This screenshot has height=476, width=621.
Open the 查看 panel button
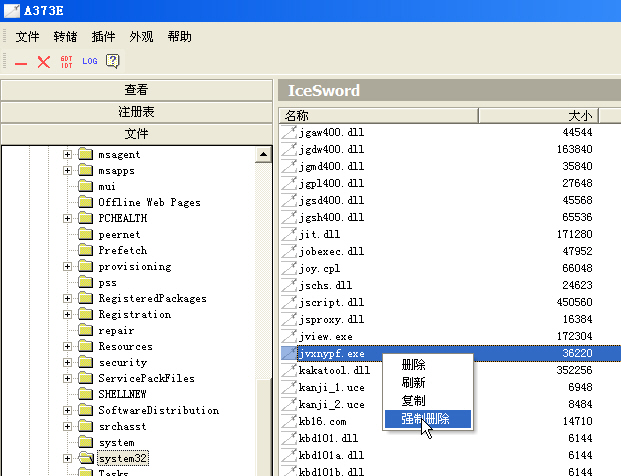(x=137, y=90)
